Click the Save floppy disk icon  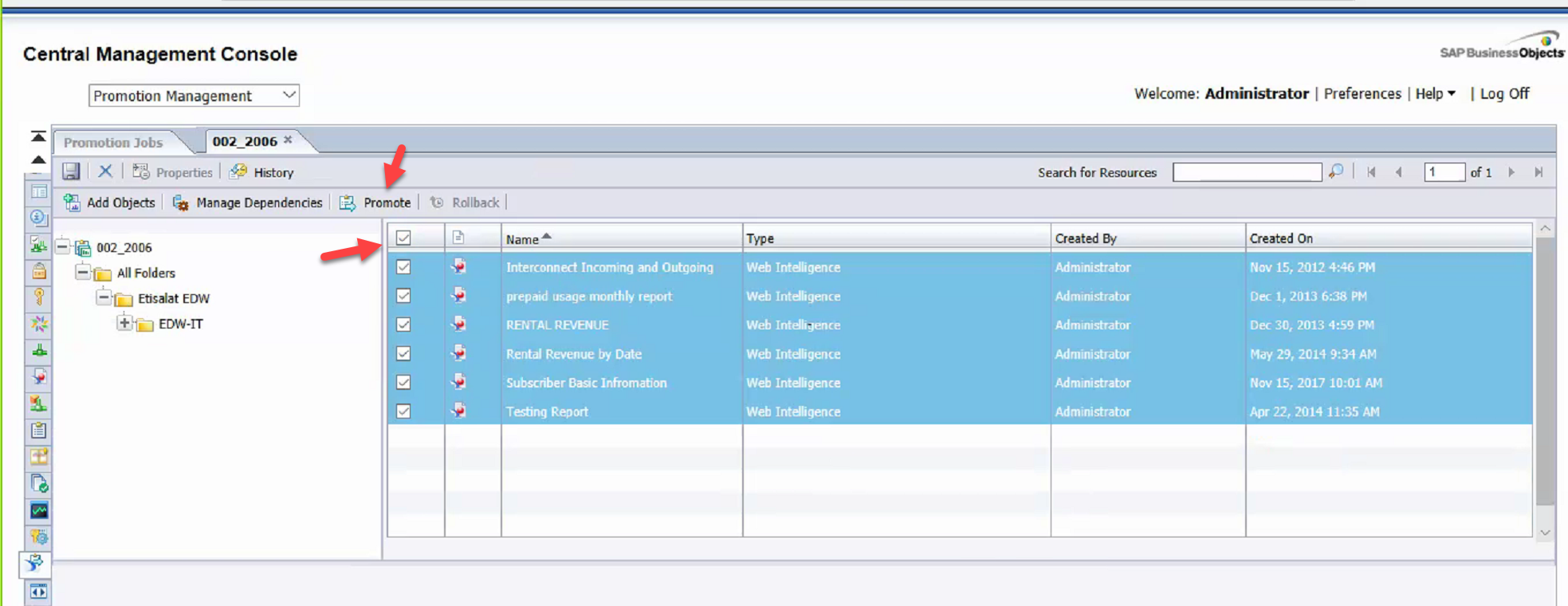tap(71, 171)
